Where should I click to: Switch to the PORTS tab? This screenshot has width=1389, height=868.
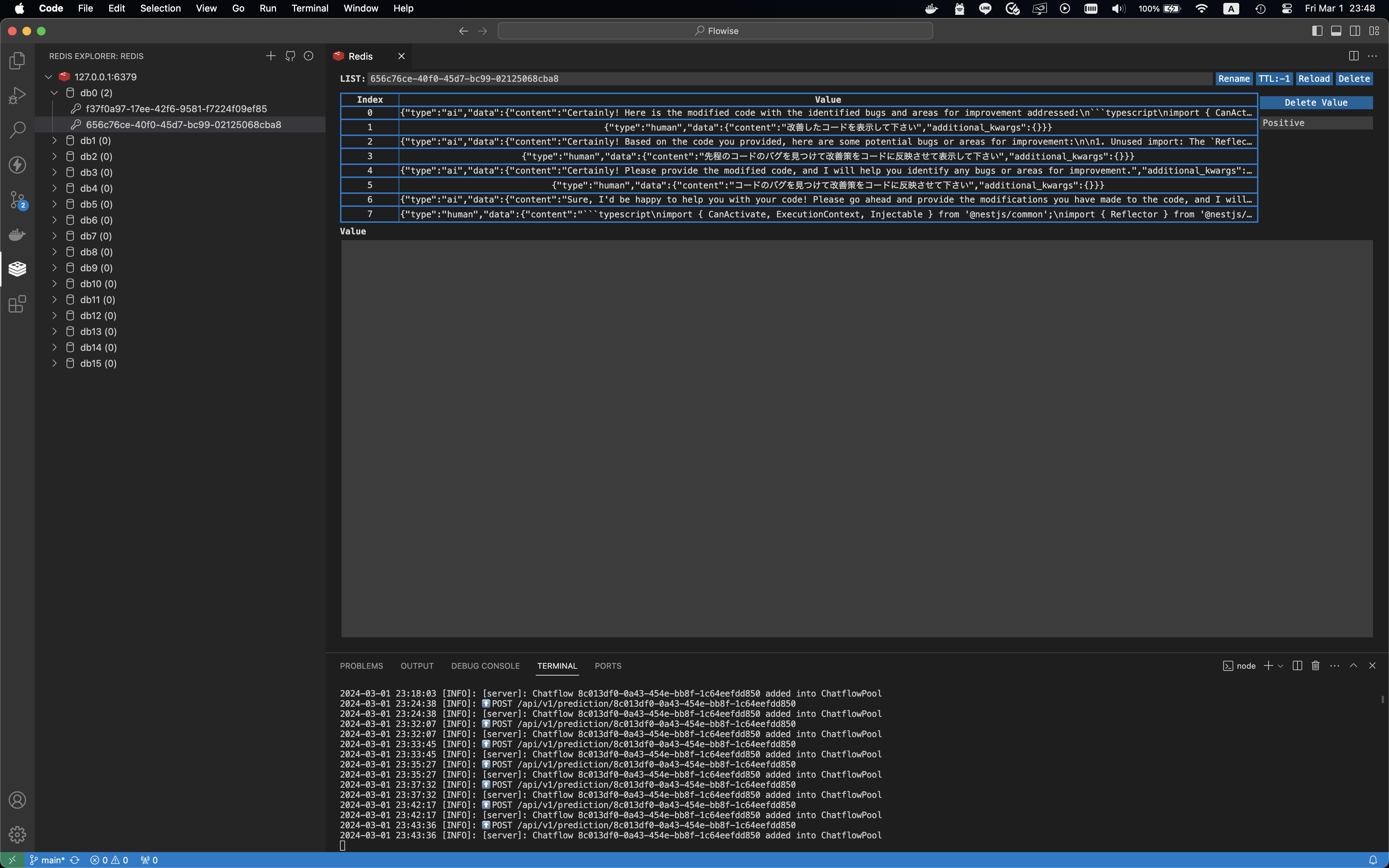tap(608, 666)
